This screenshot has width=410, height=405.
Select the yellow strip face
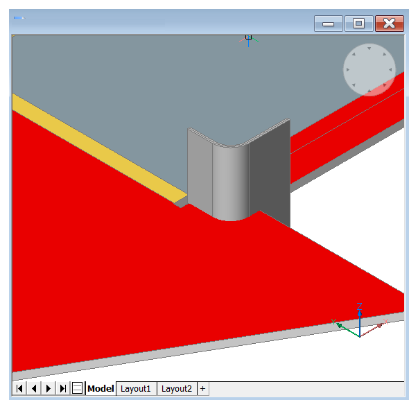pos(97,148)
